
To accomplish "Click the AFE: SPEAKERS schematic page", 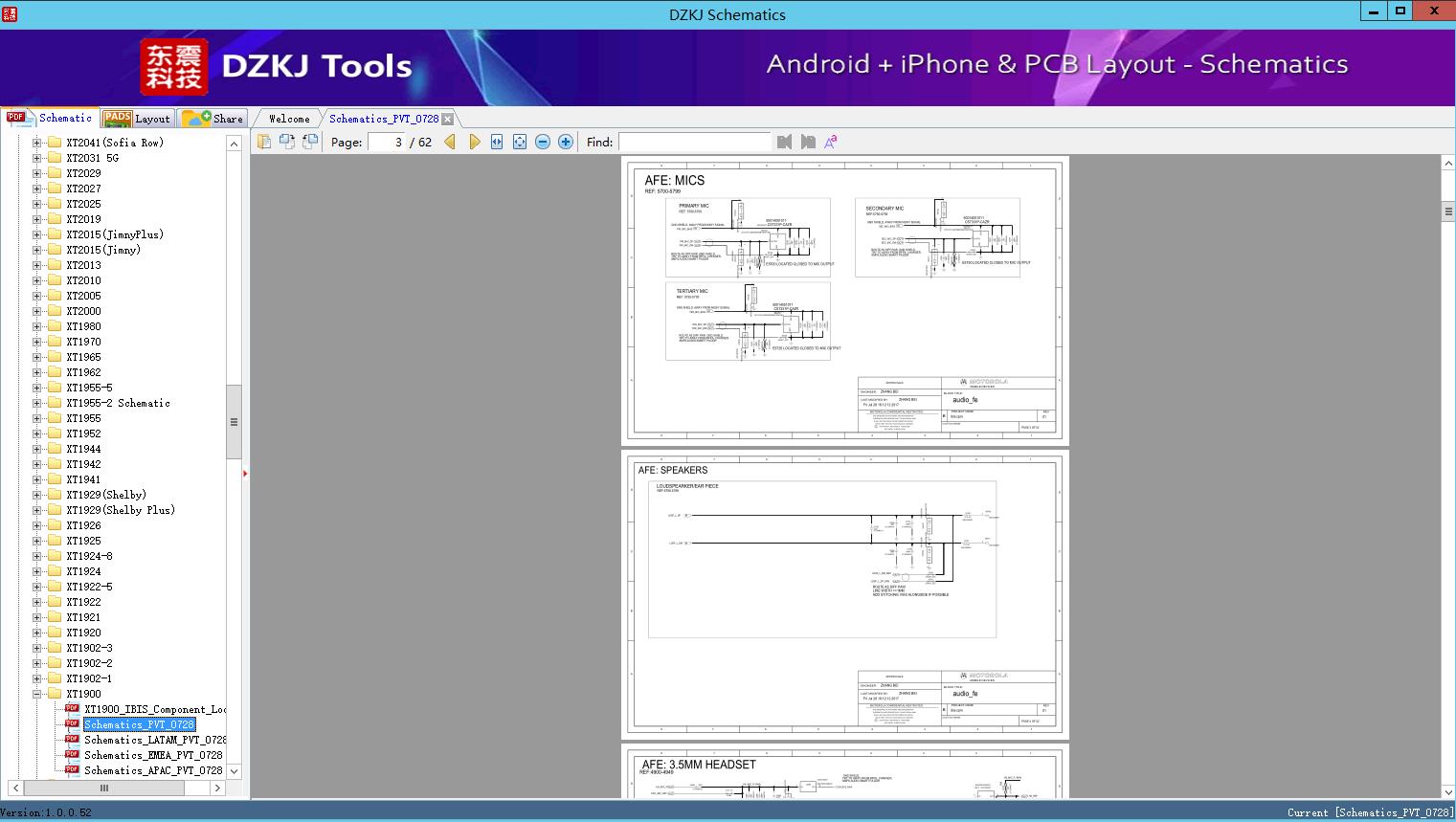I will pos(844,595).
